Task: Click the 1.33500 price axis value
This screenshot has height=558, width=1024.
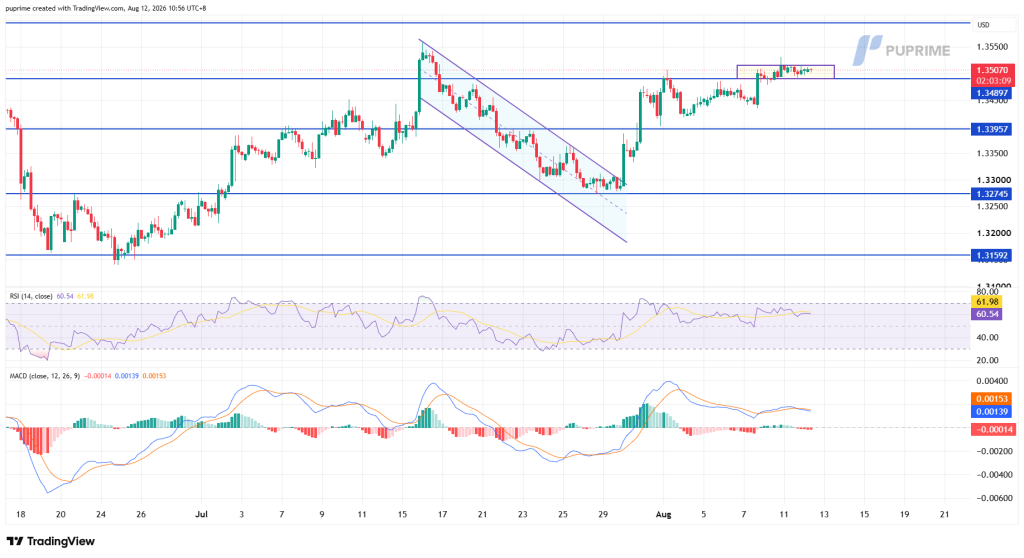Action: coord(993,154)
